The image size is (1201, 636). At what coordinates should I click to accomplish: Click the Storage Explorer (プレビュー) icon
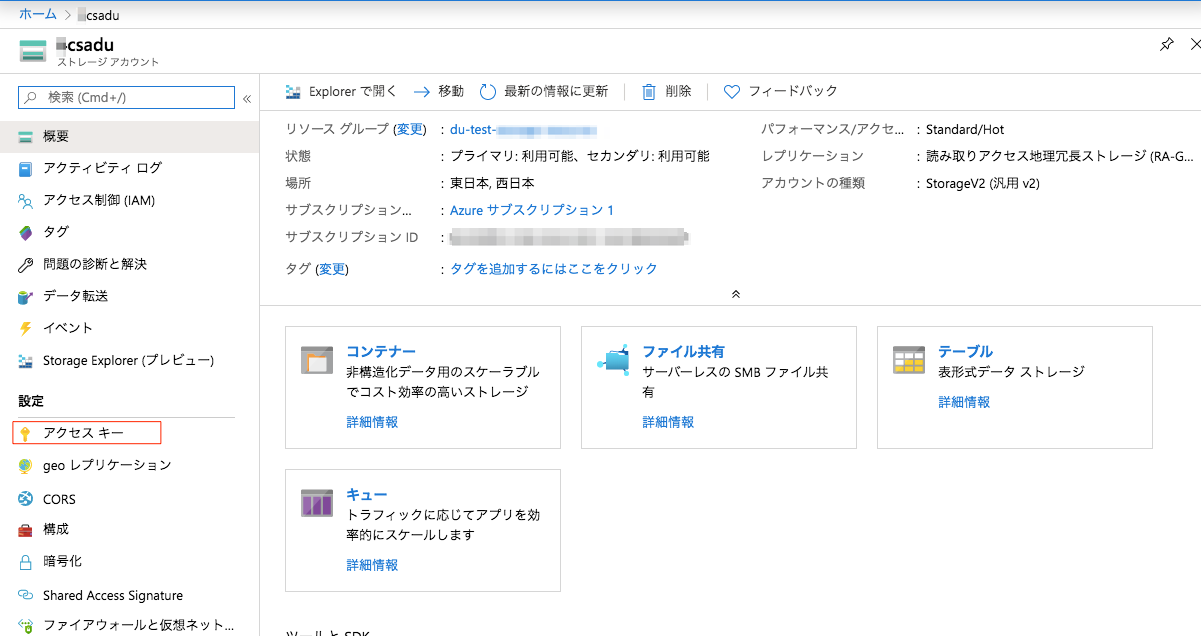26,360
